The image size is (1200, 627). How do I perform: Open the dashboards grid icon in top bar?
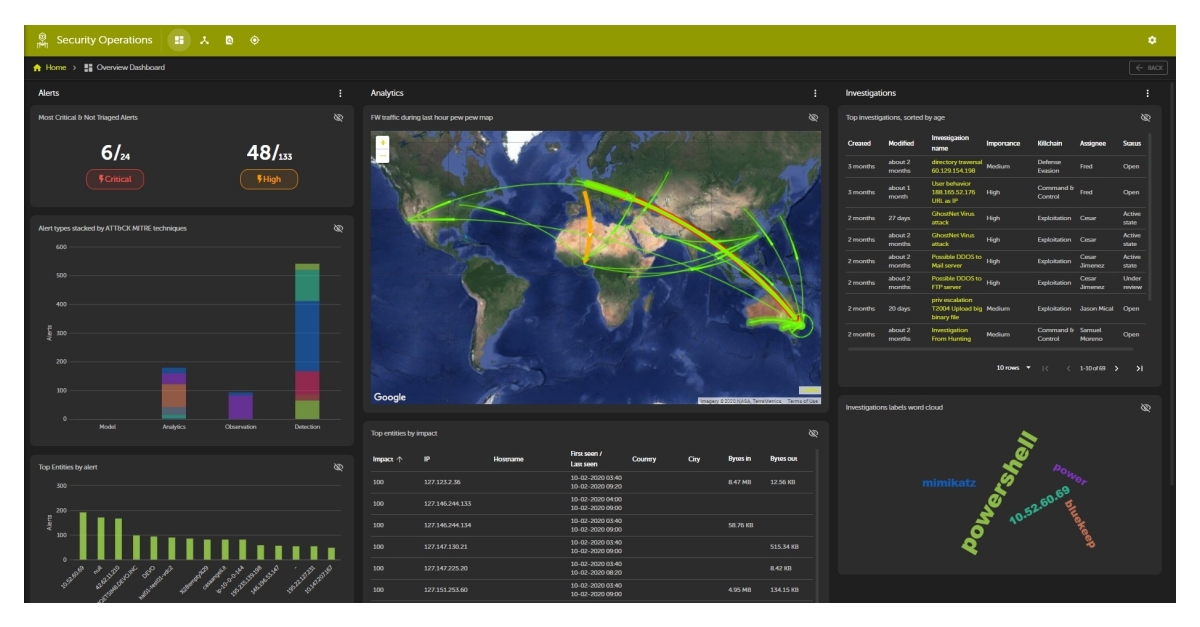179,38
